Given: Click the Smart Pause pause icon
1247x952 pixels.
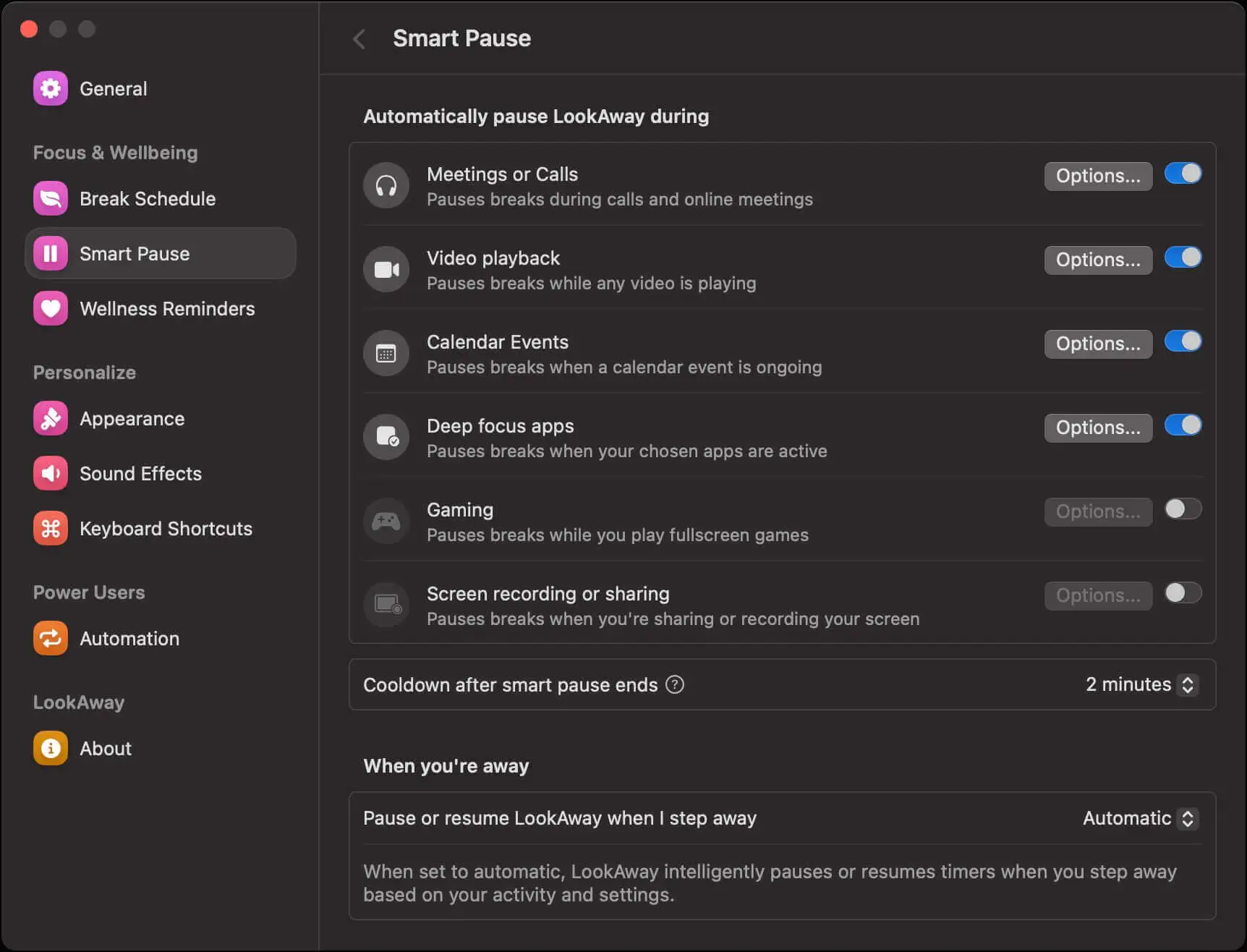Looking at the screenshot, I should point(50,253).
